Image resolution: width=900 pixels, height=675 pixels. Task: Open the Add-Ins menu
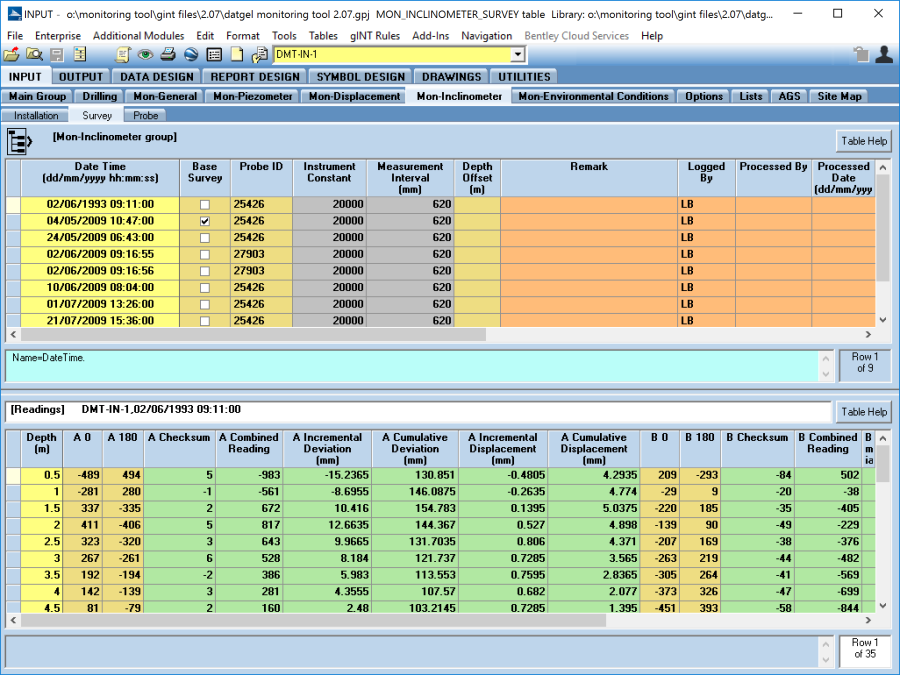click(431, 36)
